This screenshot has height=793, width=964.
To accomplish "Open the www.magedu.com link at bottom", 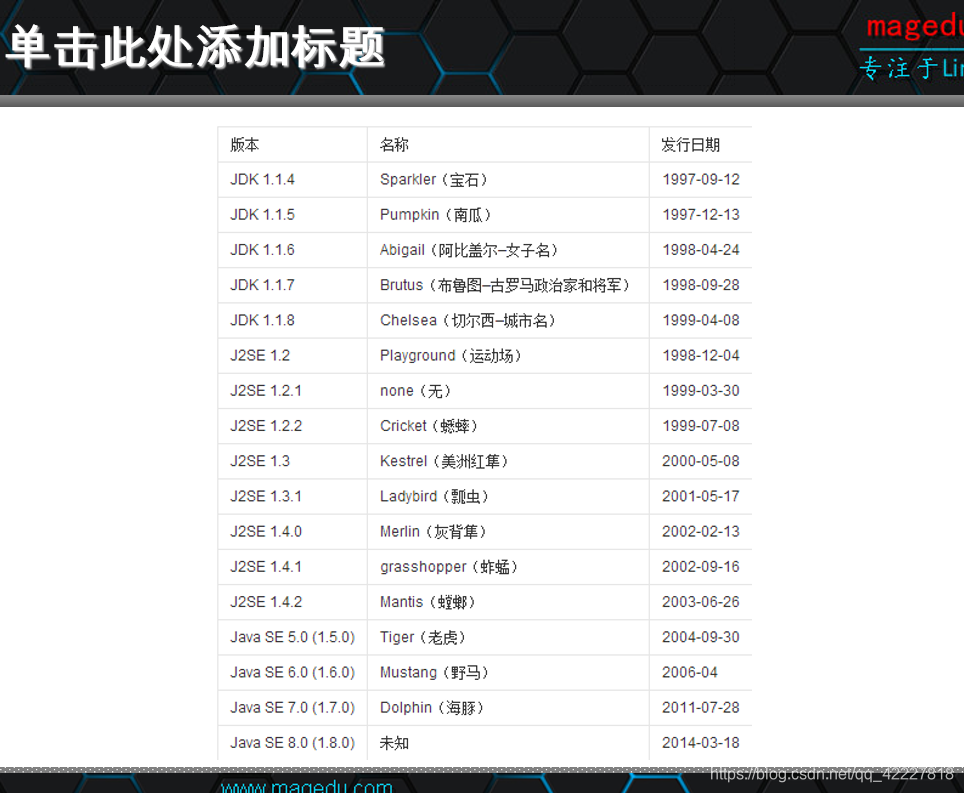I will click(x=306, y=786).
